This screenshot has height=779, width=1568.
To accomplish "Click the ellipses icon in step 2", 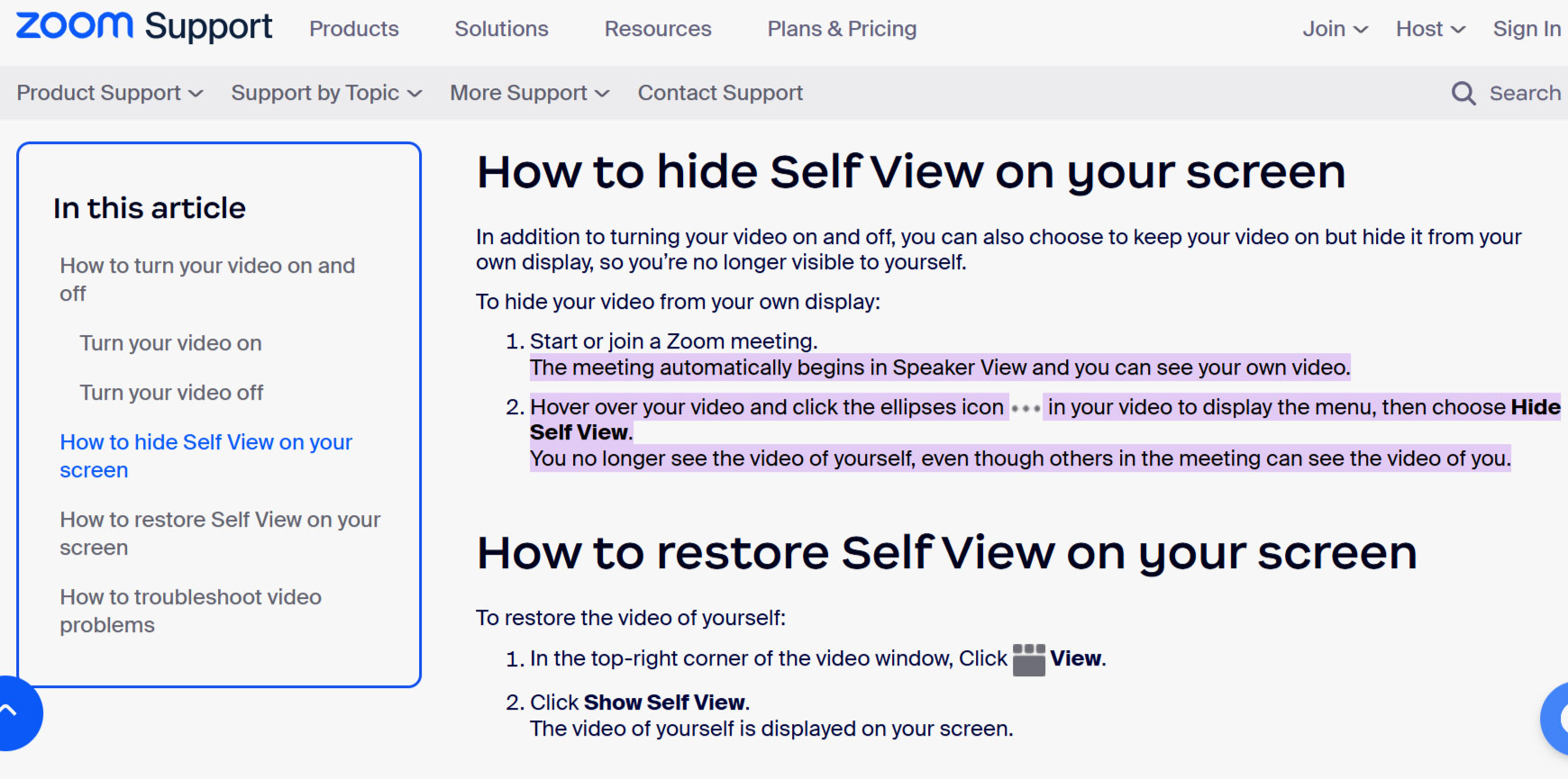I will 1026,408.
